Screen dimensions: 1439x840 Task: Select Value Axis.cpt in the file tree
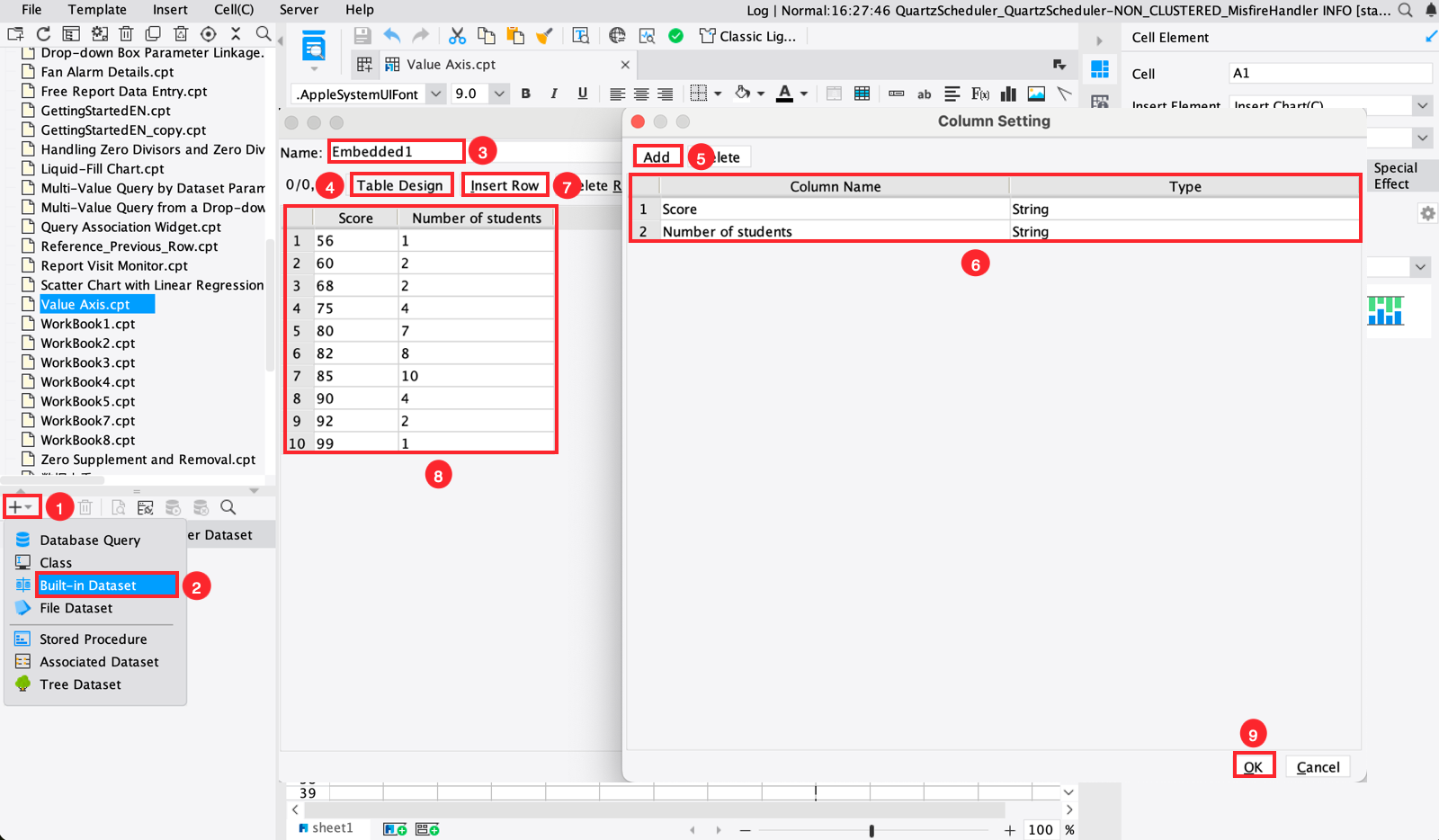(x=85, y=305)
